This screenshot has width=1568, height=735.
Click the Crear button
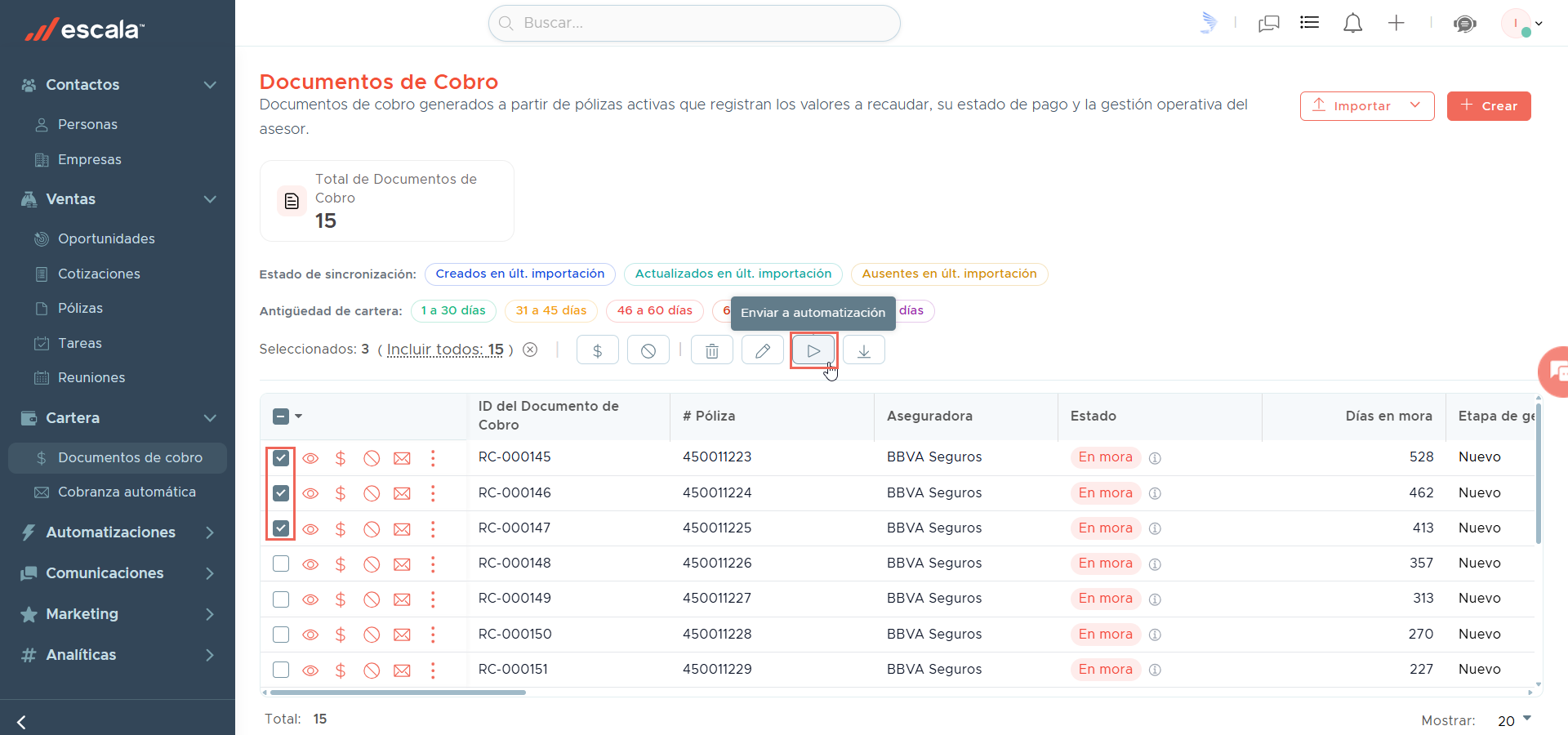[x=1489, y=106]
